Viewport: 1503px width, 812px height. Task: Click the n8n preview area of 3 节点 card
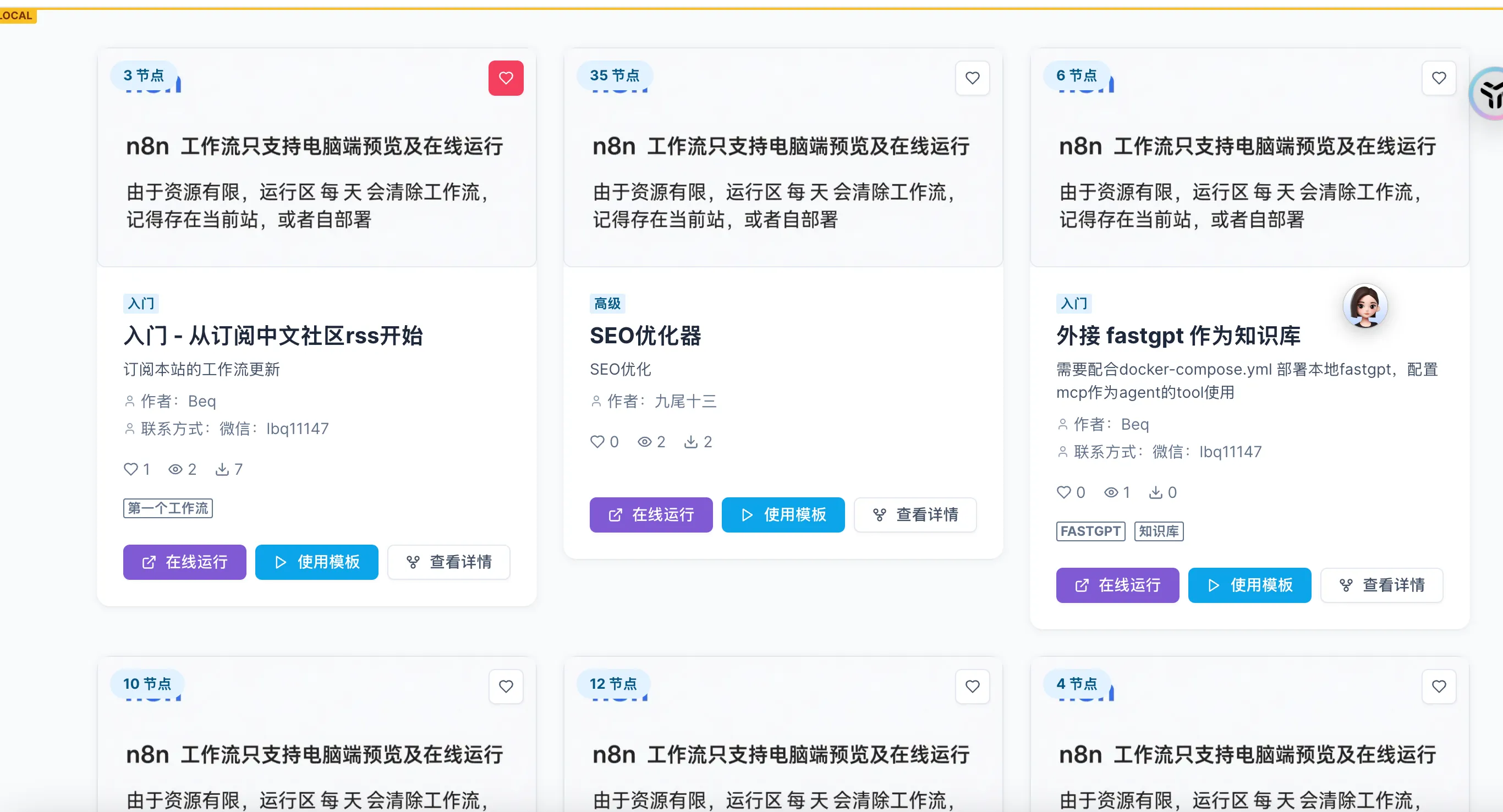point(316,157)
